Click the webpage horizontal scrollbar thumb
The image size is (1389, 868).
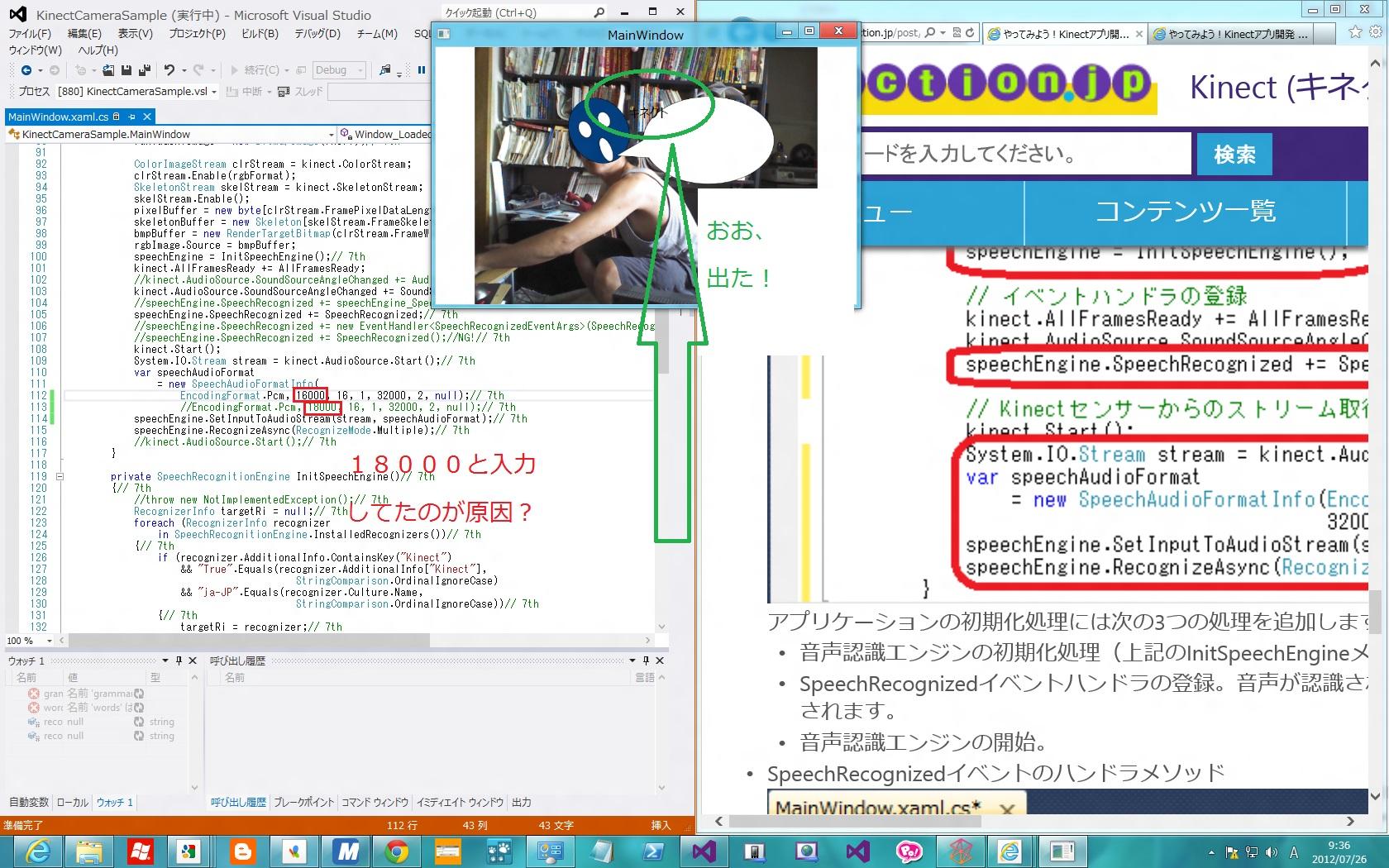(855, 821)
